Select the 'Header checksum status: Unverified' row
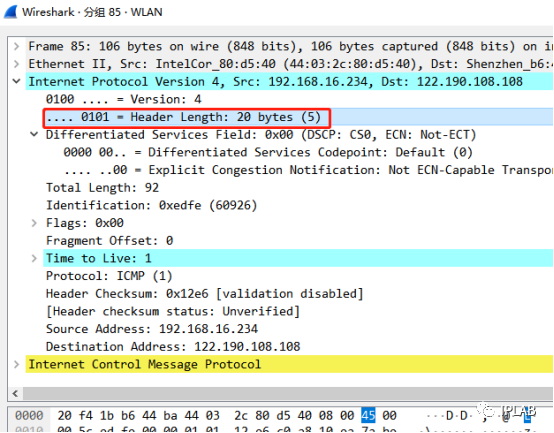The width and height of the screenshot is (554, 433). pos(298,311)
